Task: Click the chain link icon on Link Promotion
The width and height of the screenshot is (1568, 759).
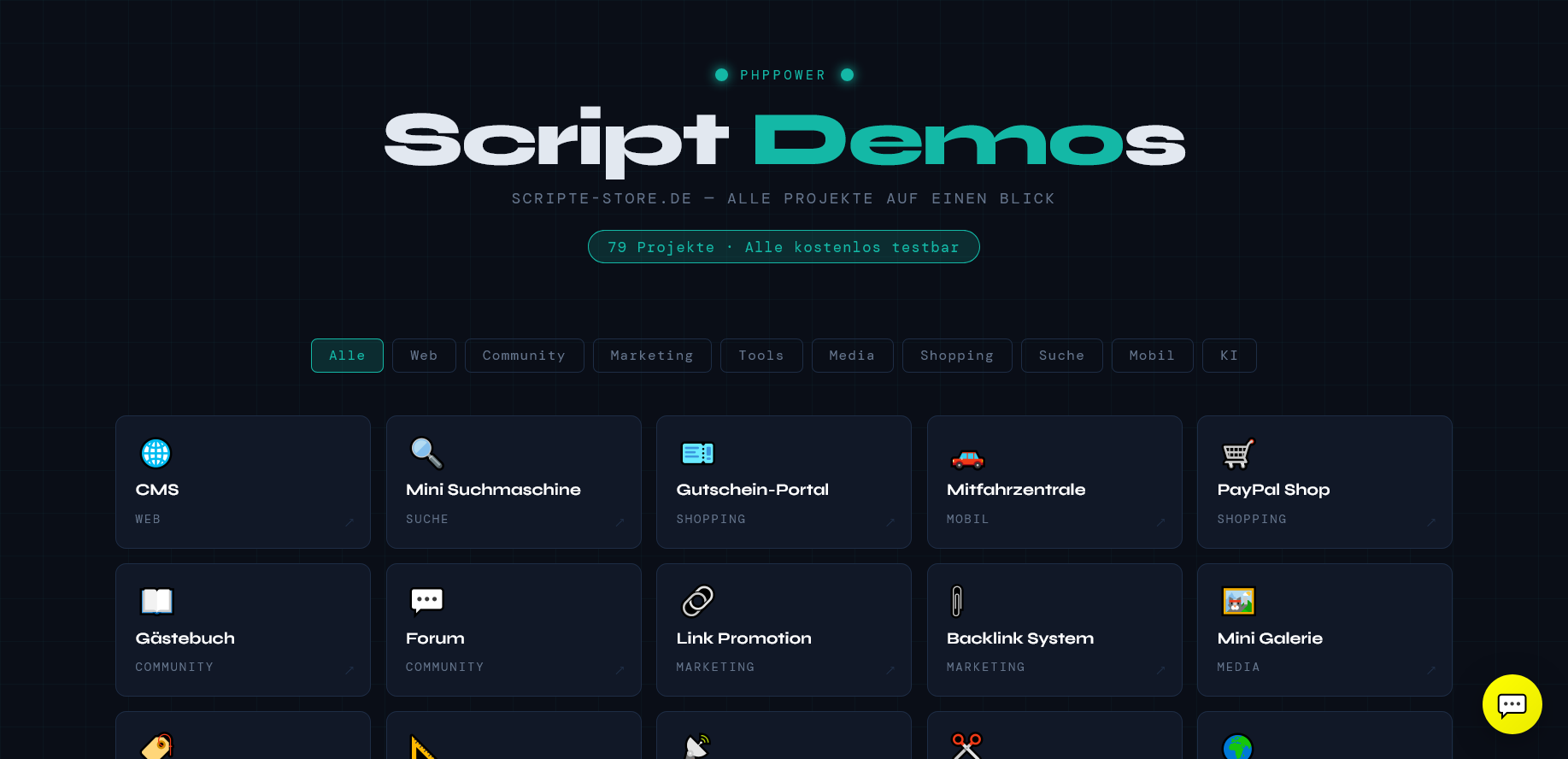Action: click(x=697, y=601)
